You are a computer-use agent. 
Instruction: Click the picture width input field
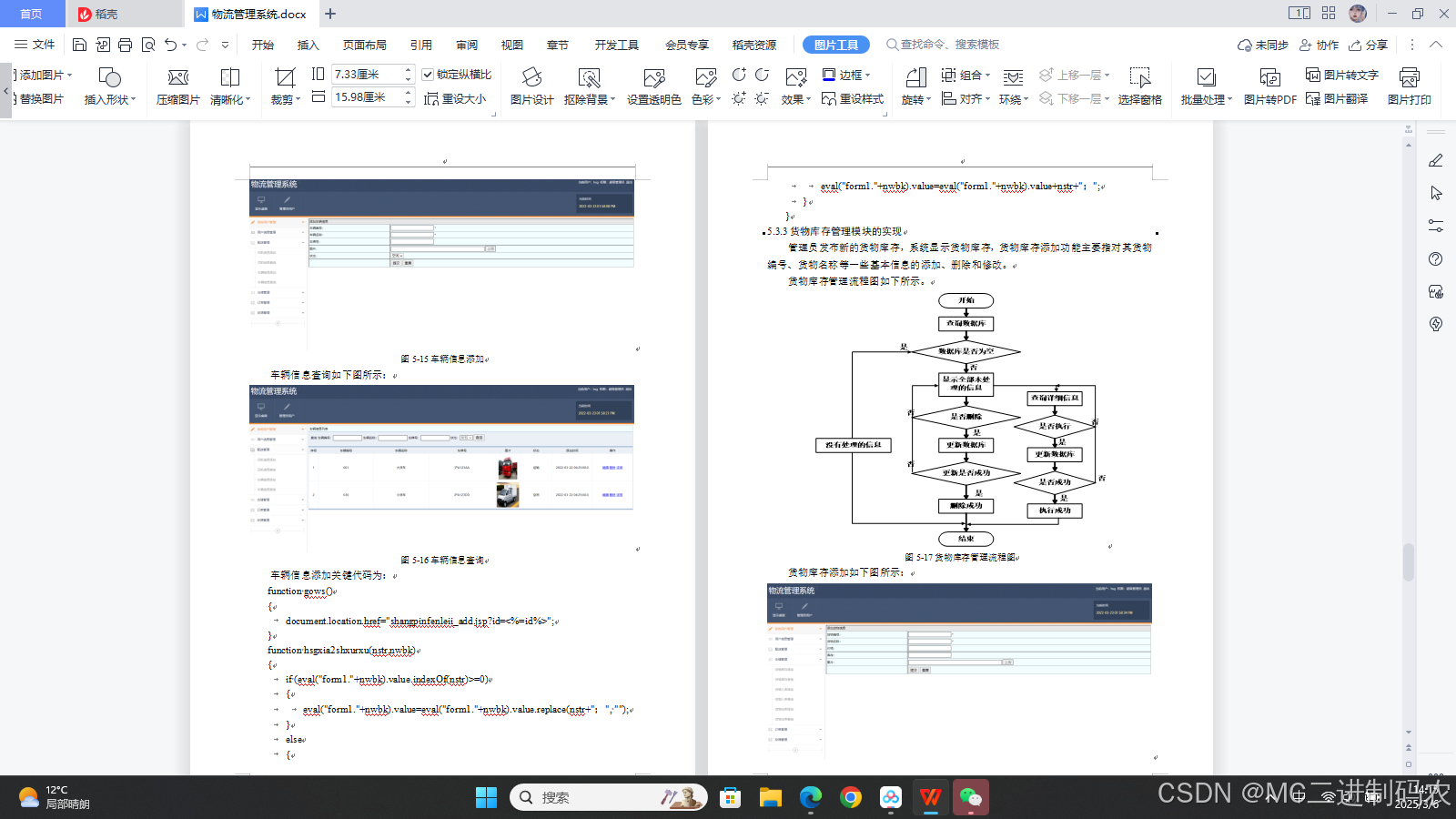[368, 97]
